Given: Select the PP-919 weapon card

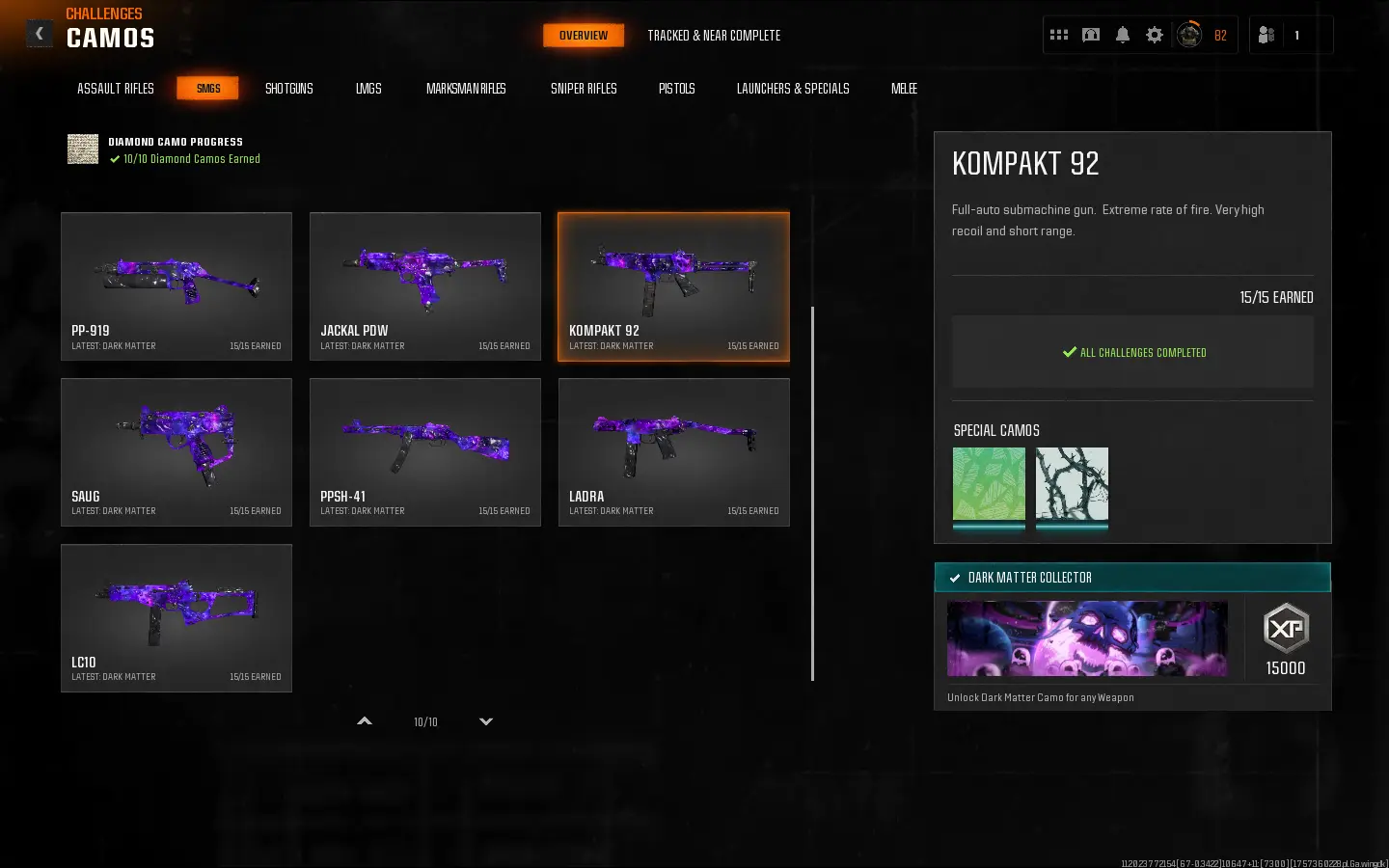Looking at the screenshot, I should pos(177,286).
